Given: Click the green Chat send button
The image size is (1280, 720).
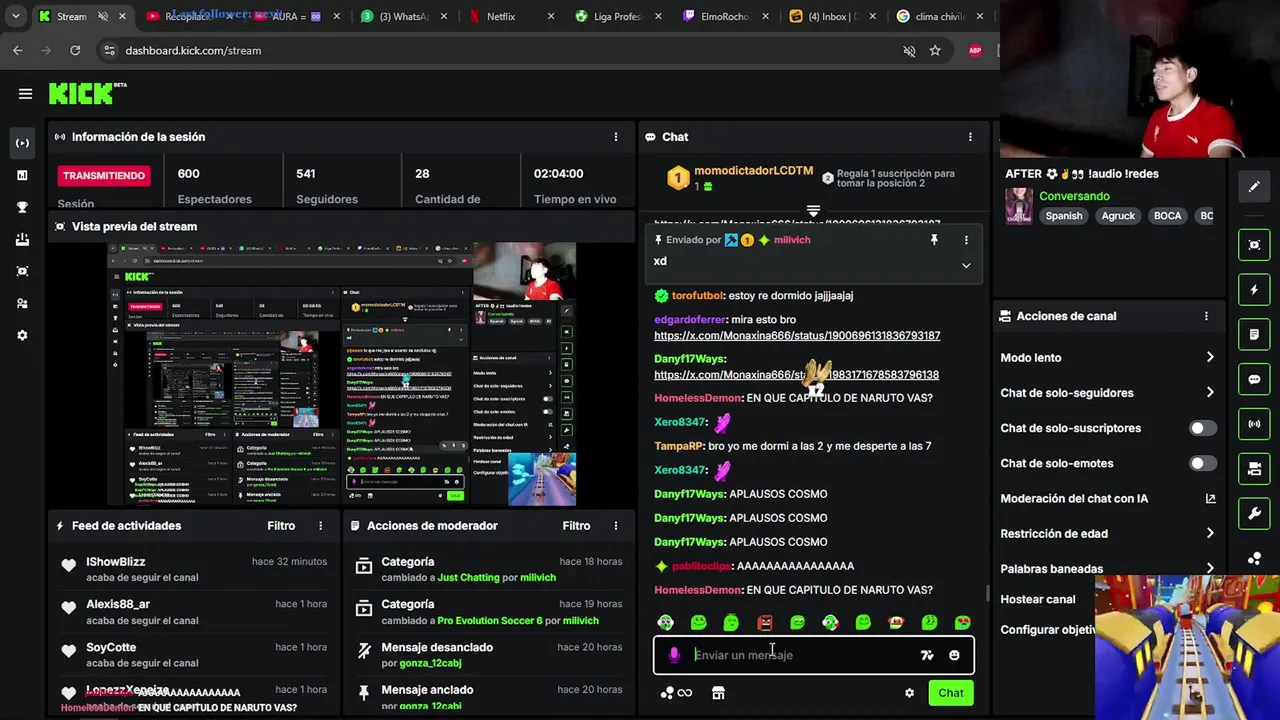Looking at the screenshot, I should 950,693.
